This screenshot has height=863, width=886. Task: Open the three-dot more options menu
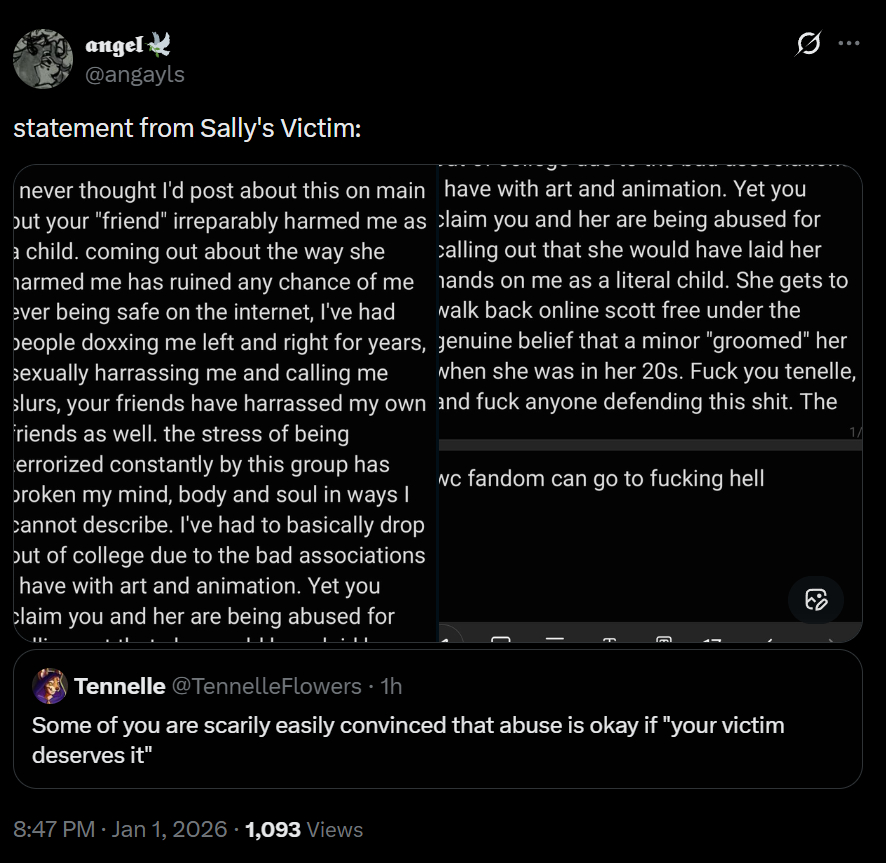click(x=849, y=43)
